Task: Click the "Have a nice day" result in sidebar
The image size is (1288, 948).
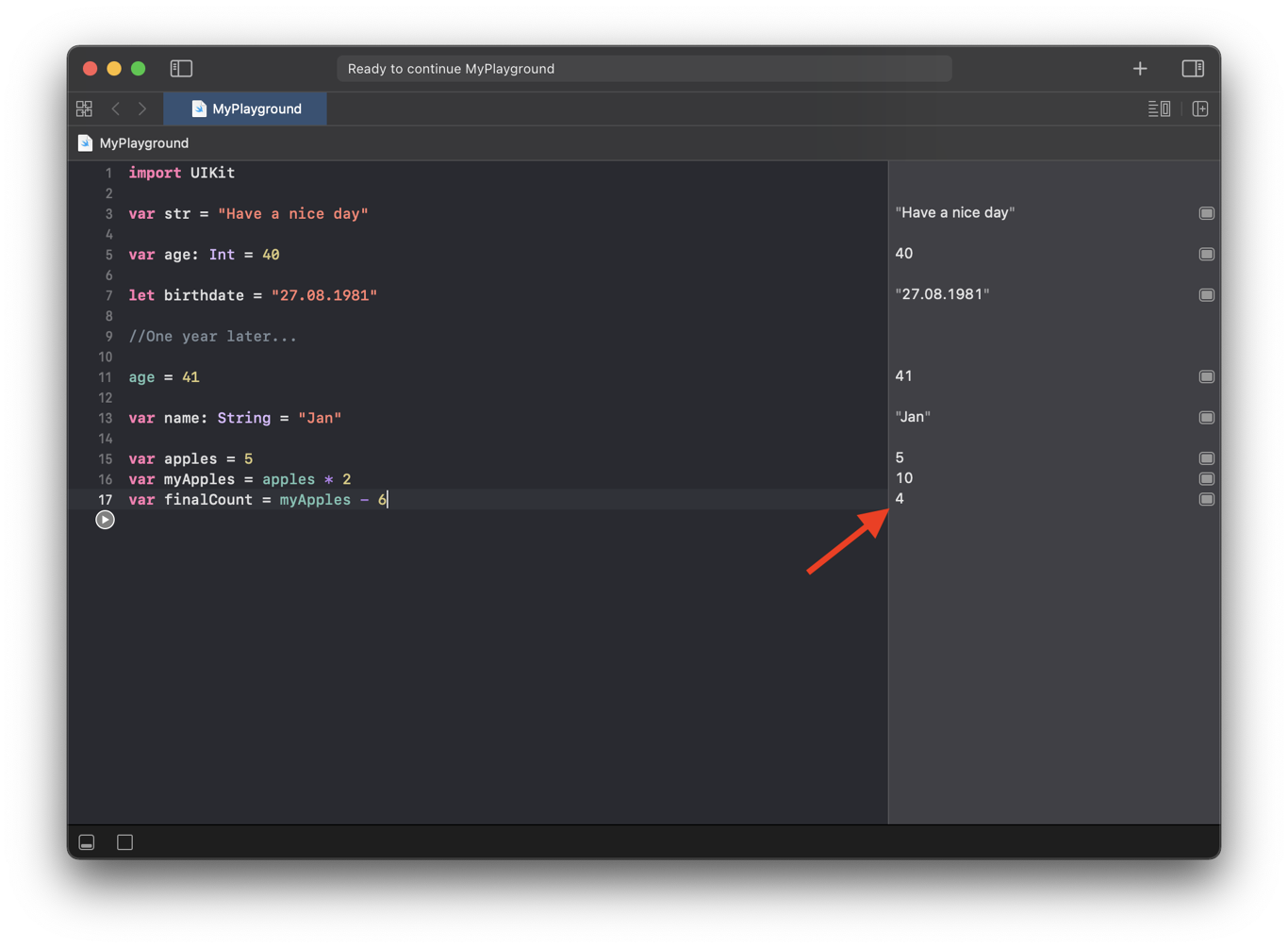Action: 955,212
